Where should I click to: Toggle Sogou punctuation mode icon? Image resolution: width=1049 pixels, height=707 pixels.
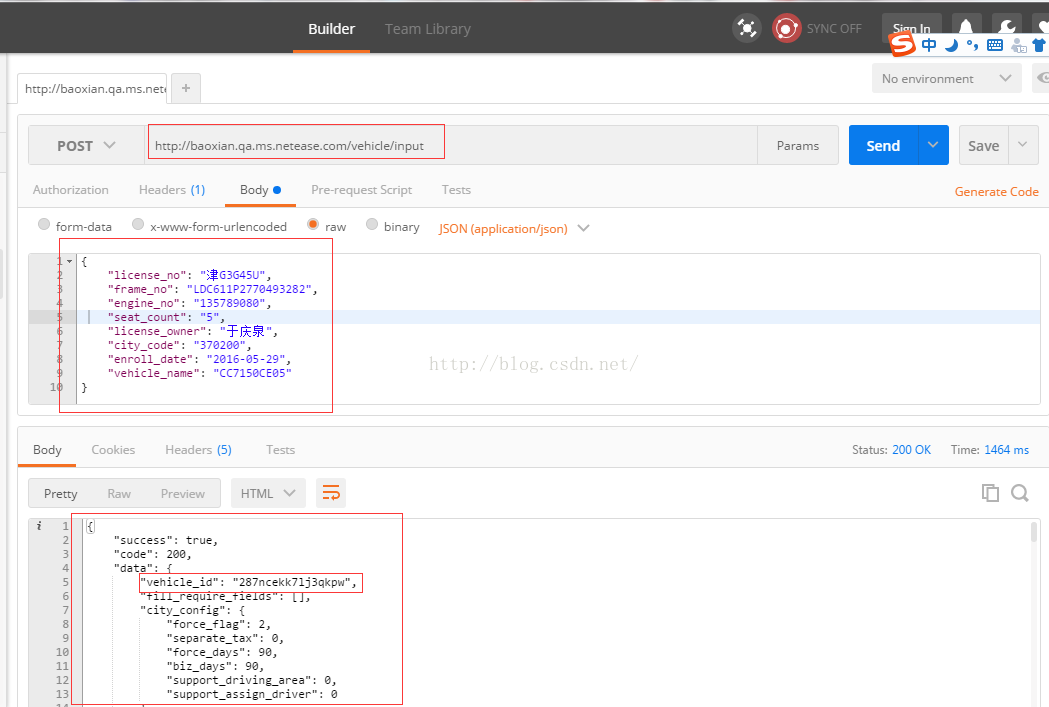pos(972,45)
